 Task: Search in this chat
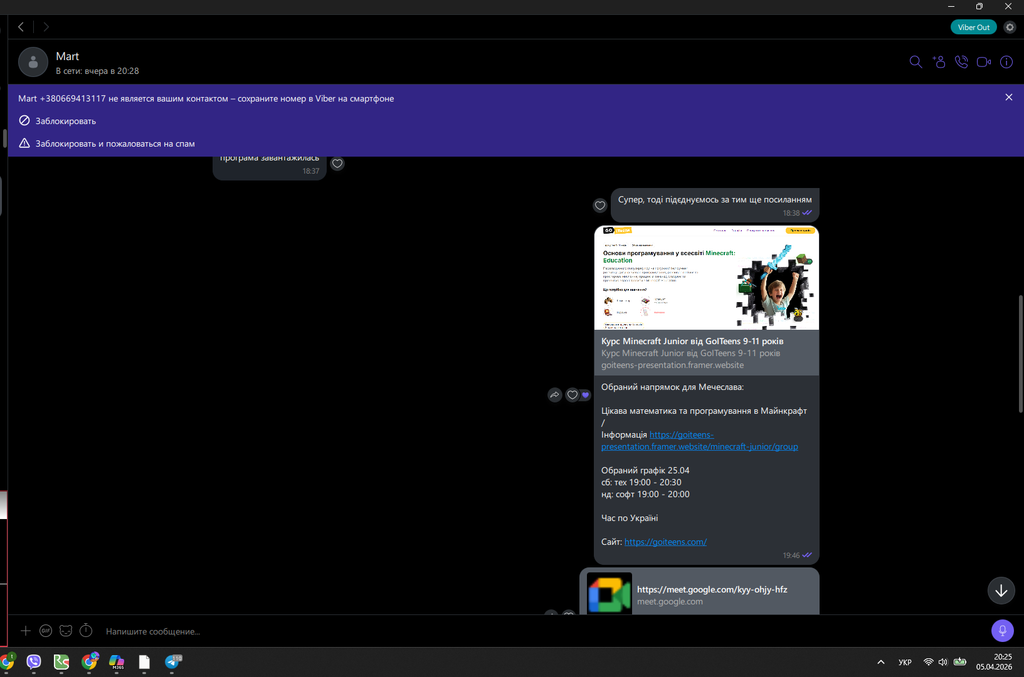point(916,62)
